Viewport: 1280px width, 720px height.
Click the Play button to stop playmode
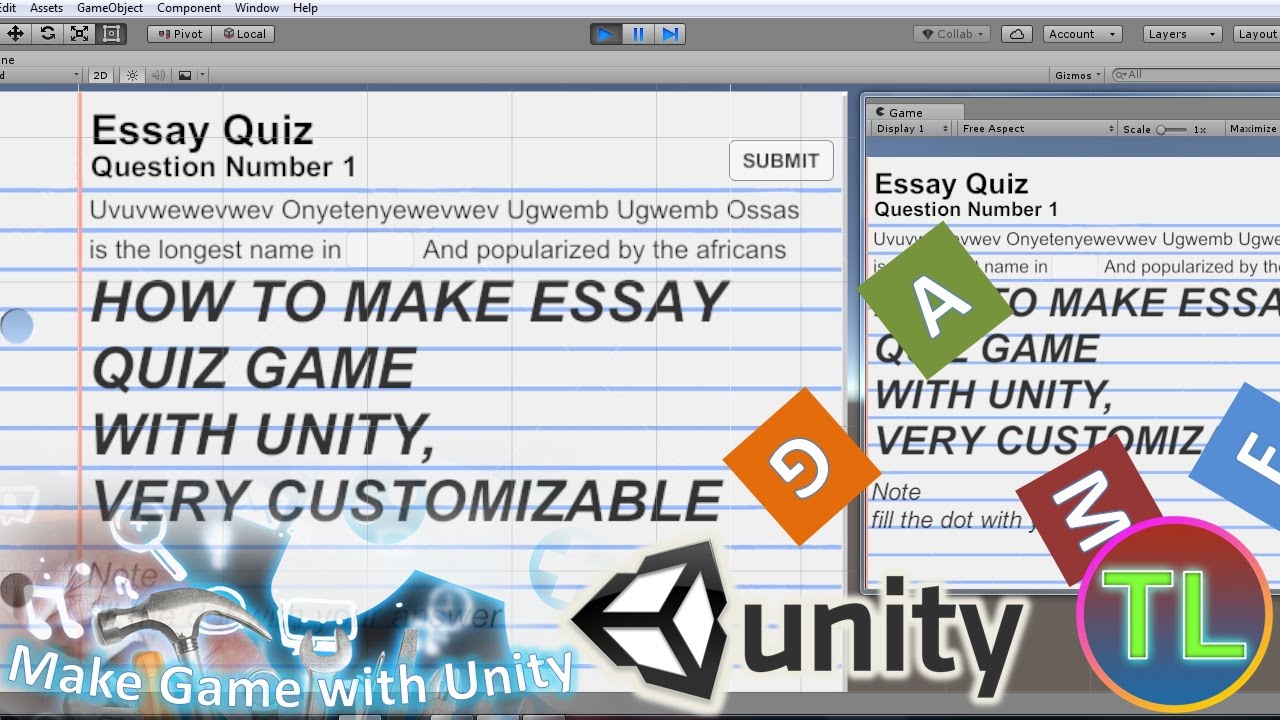tap(605, 34)
